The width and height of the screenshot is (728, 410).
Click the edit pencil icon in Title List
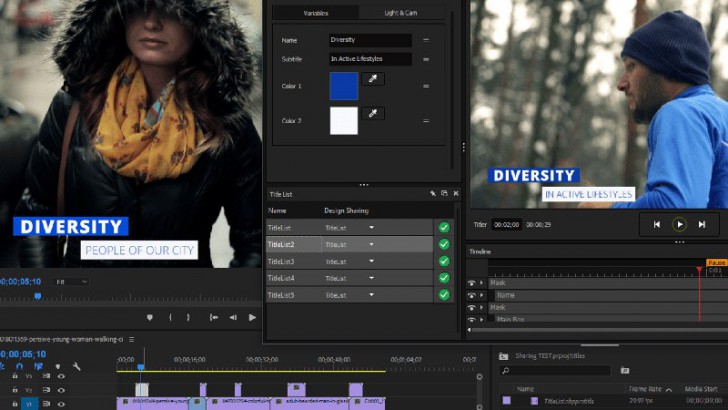coord(433,193)
